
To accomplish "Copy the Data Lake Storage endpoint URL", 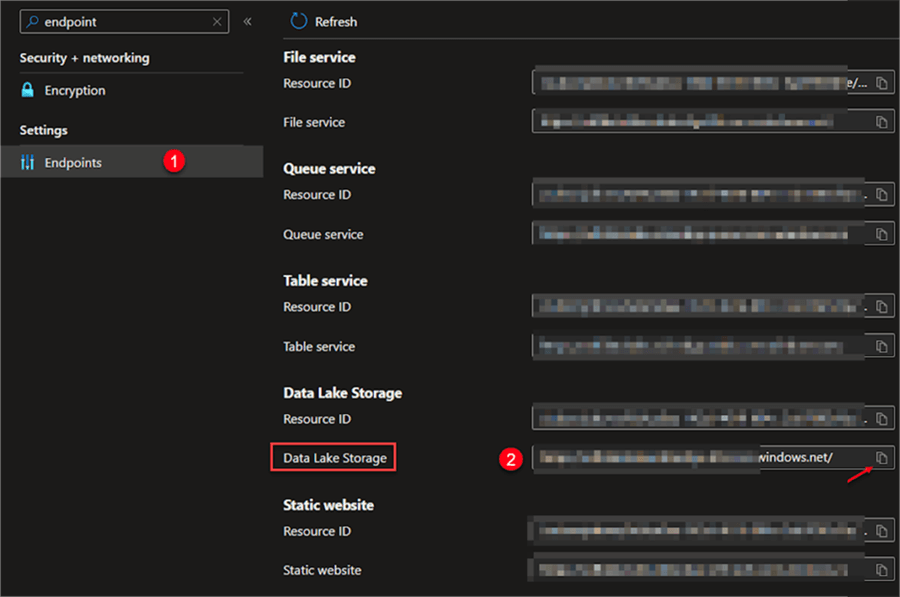I will [881, 458].
